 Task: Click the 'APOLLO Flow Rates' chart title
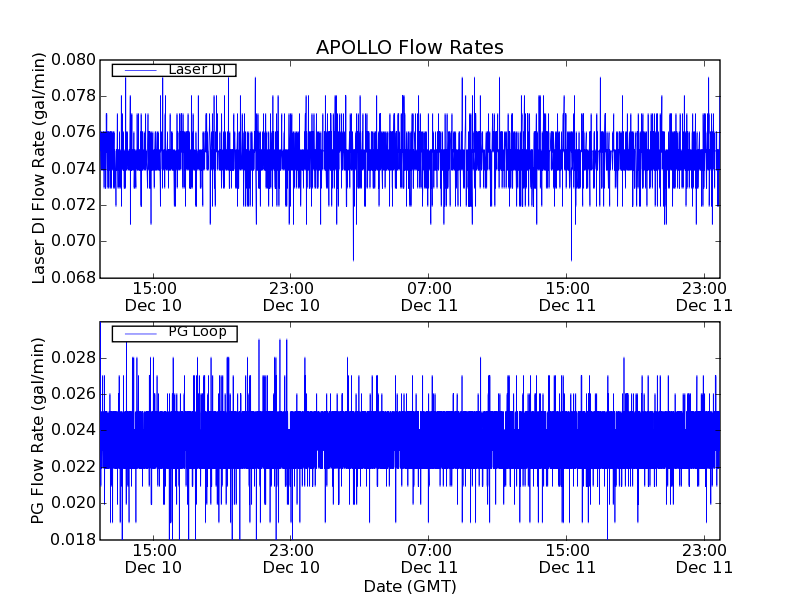click(x=409, y=48)
